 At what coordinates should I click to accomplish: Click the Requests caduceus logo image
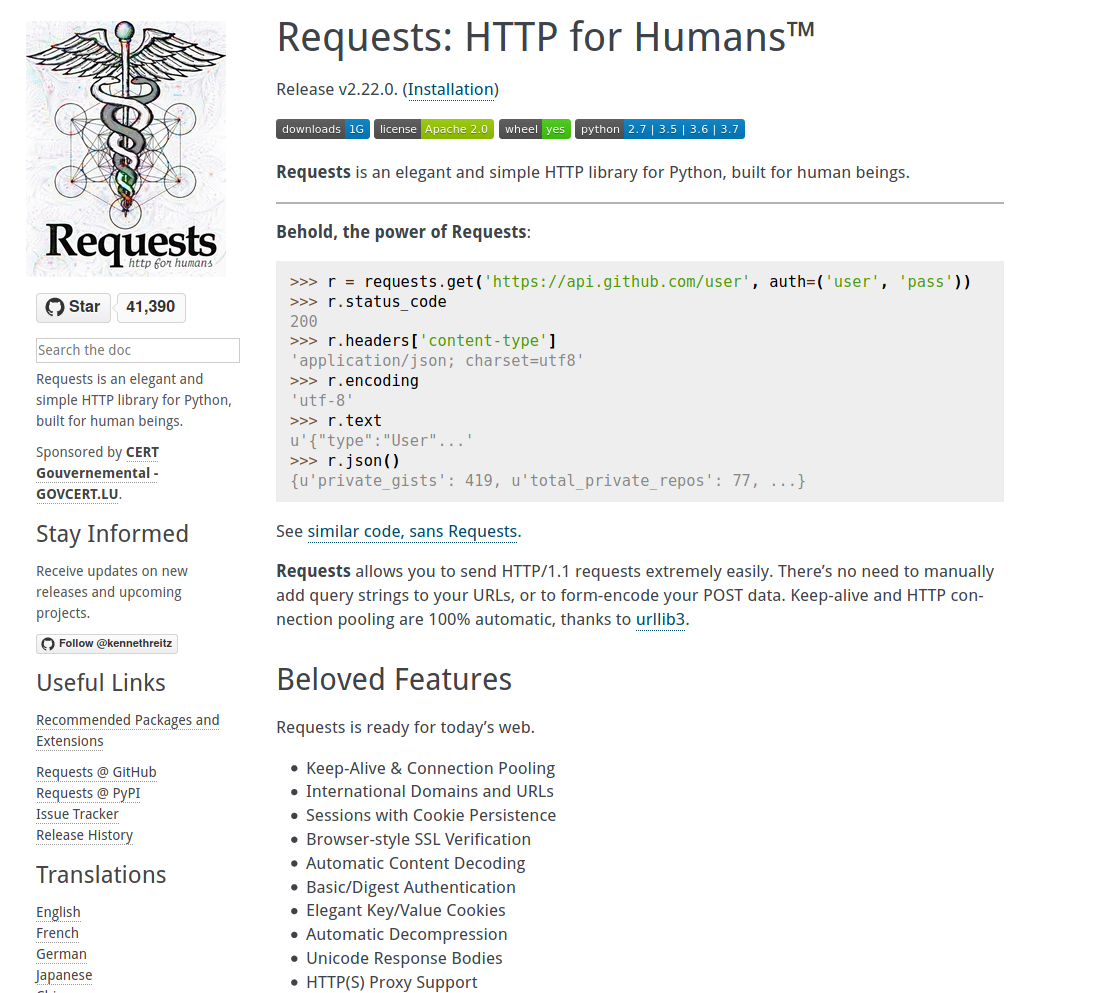(x=126, y=148)
